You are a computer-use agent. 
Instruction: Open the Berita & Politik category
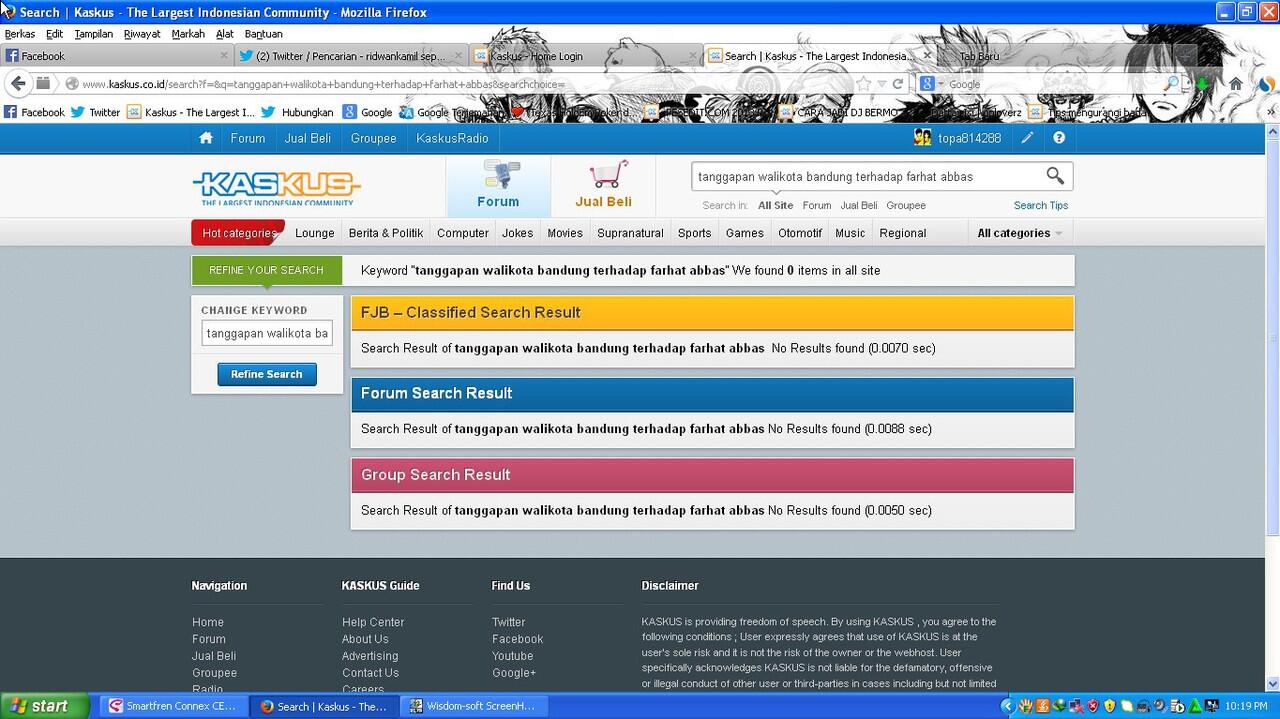click(386, 233)
